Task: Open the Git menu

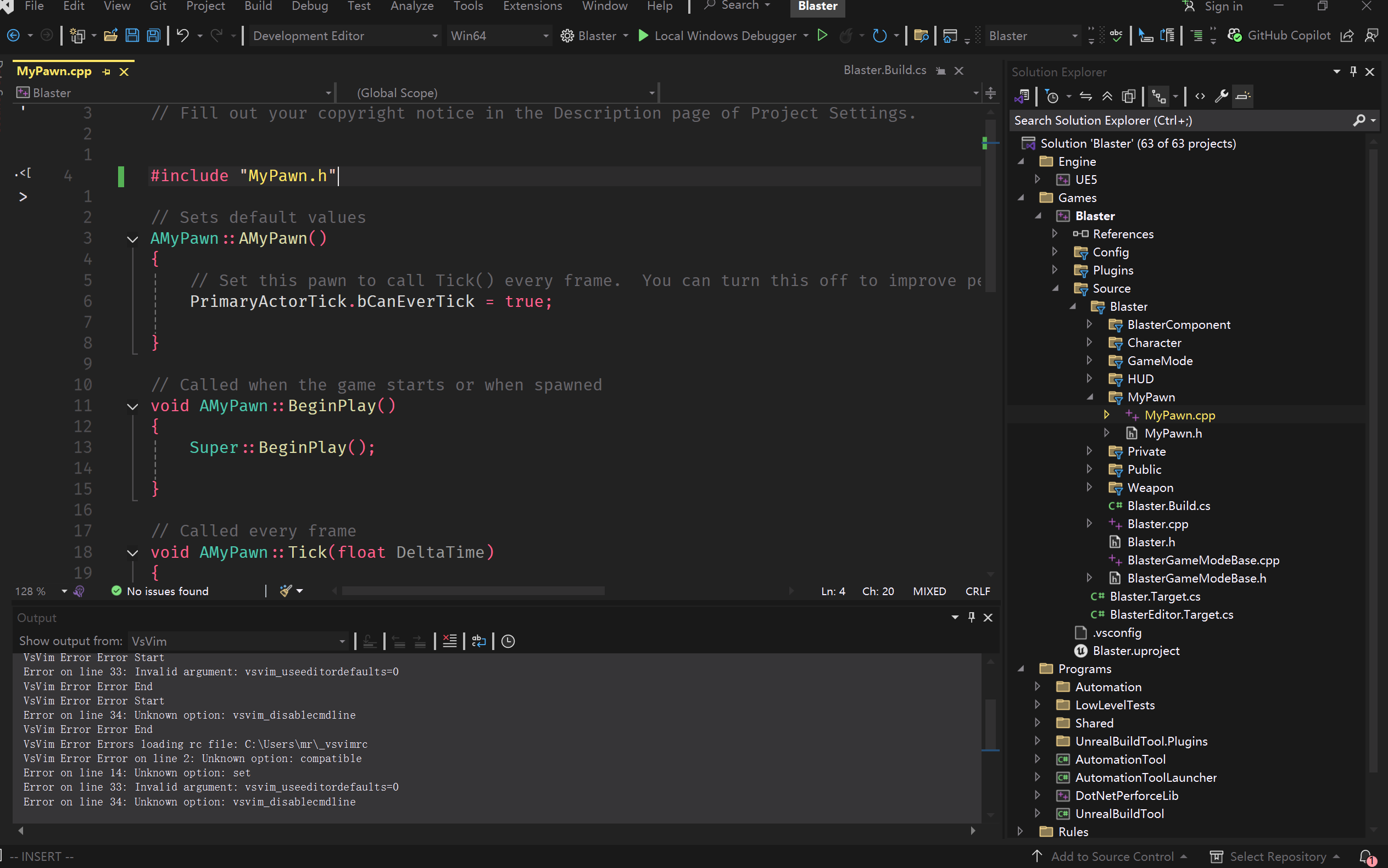Action: click(x=158, y=7)
